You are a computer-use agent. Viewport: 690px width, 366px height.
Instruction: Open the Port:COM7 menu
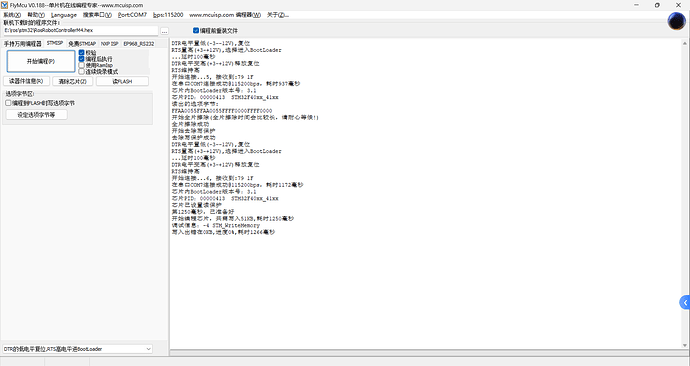click(132, 15)
